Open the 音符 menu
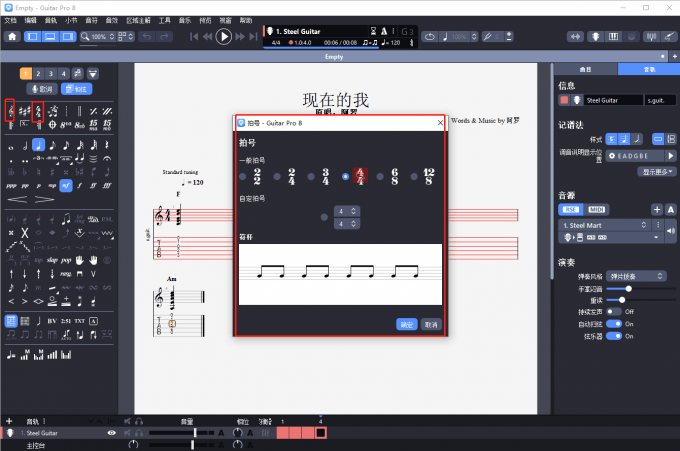Image resolution: width=680 pixels, height=451 pixels. click(92, 20)
